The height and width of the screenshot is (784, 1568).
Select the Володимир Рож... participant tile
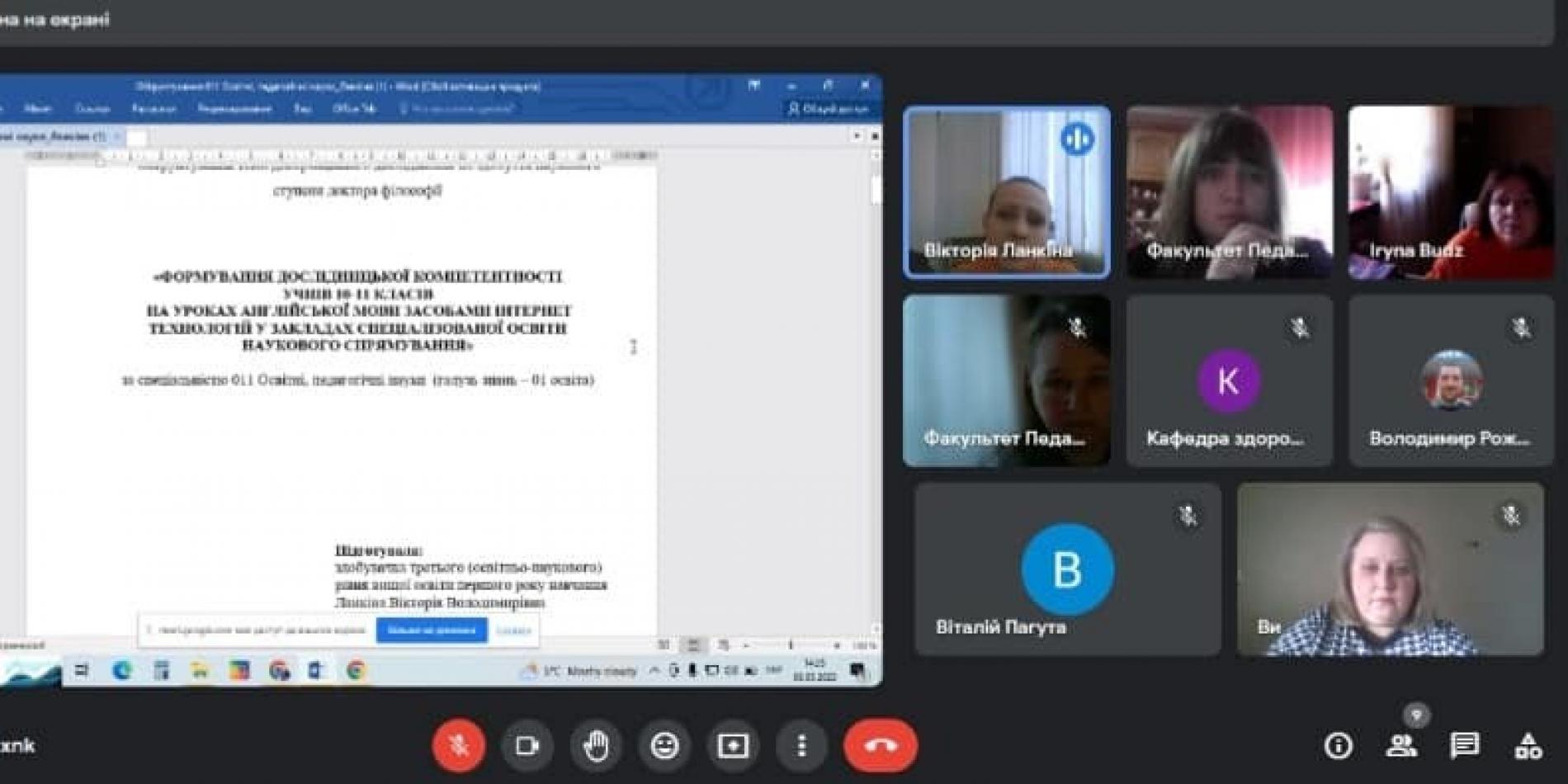[1452, 380]
